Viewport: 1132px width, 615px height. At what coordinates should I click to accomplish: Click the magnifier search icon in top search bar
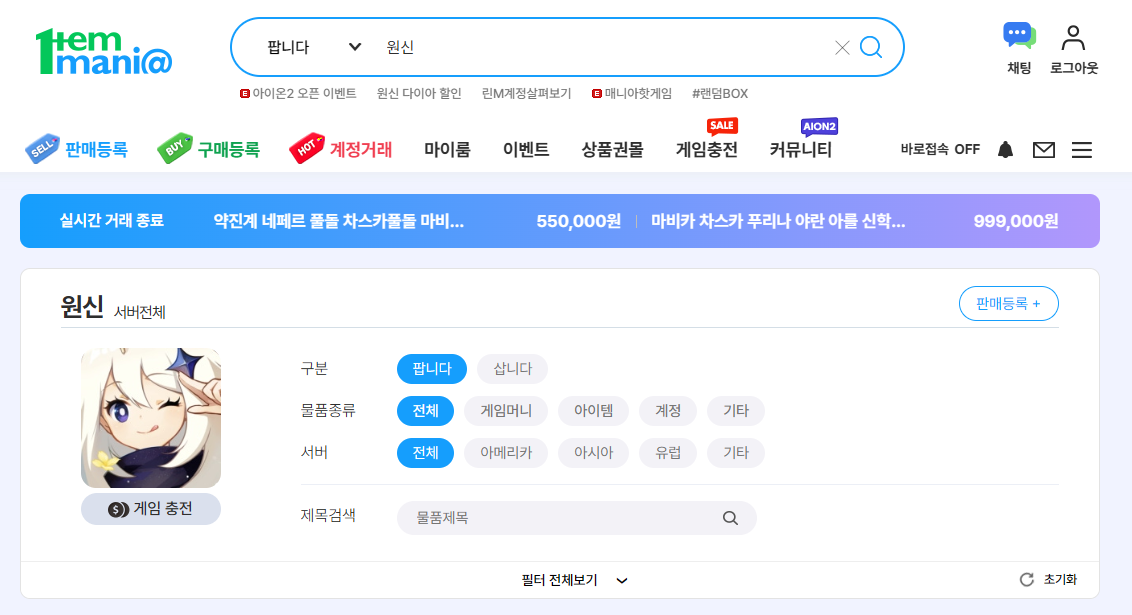(871, 47)
